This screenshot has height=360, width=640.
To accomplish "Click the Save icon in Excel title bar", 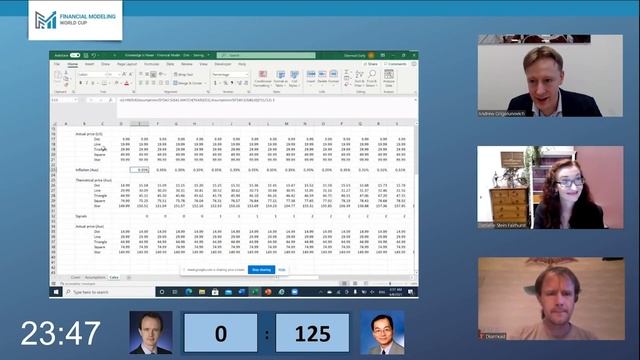I will (x=86, y=55).
